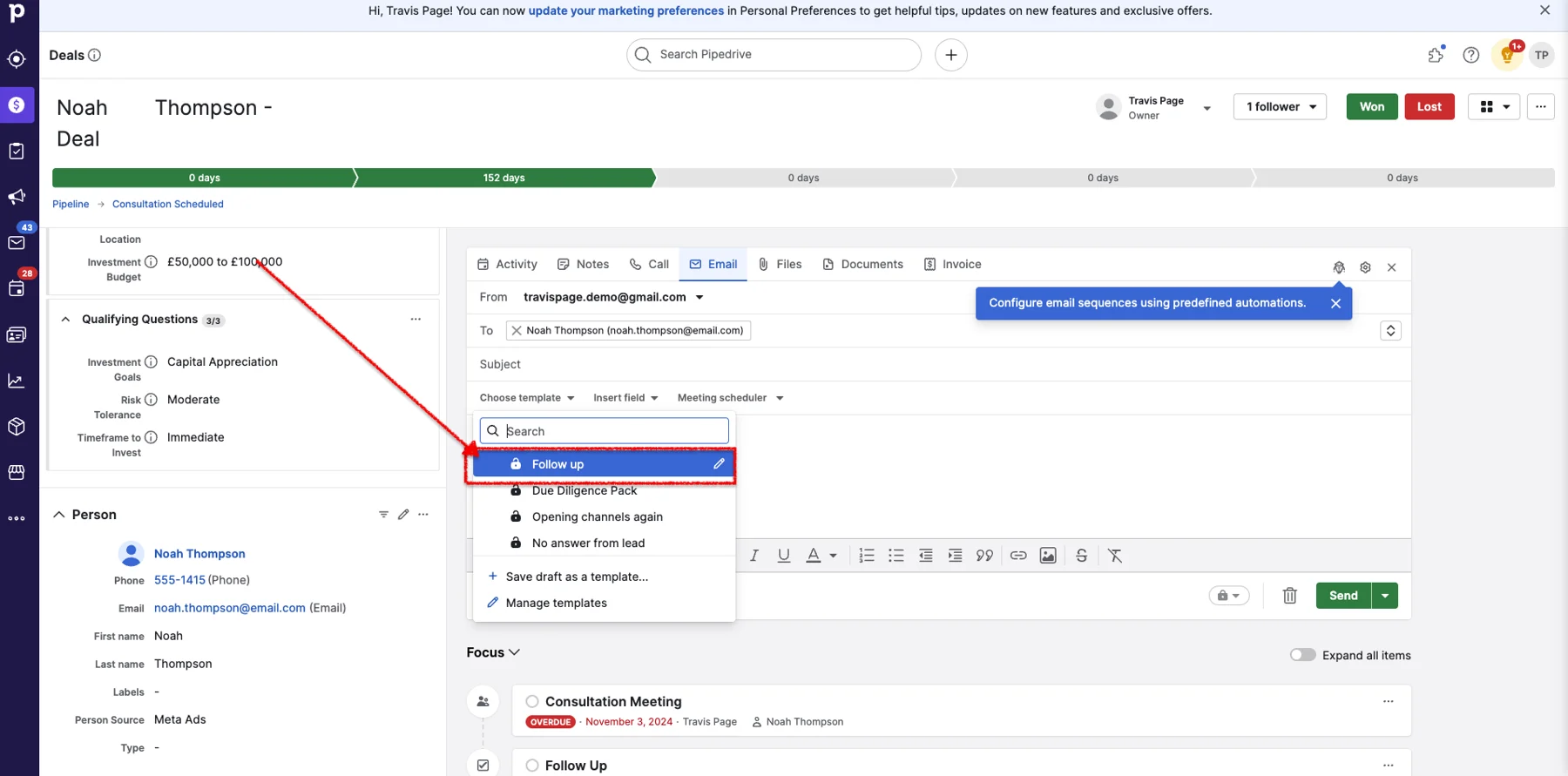
Task: Open Projects clipboard icon in sidebar
Action: 17,151
